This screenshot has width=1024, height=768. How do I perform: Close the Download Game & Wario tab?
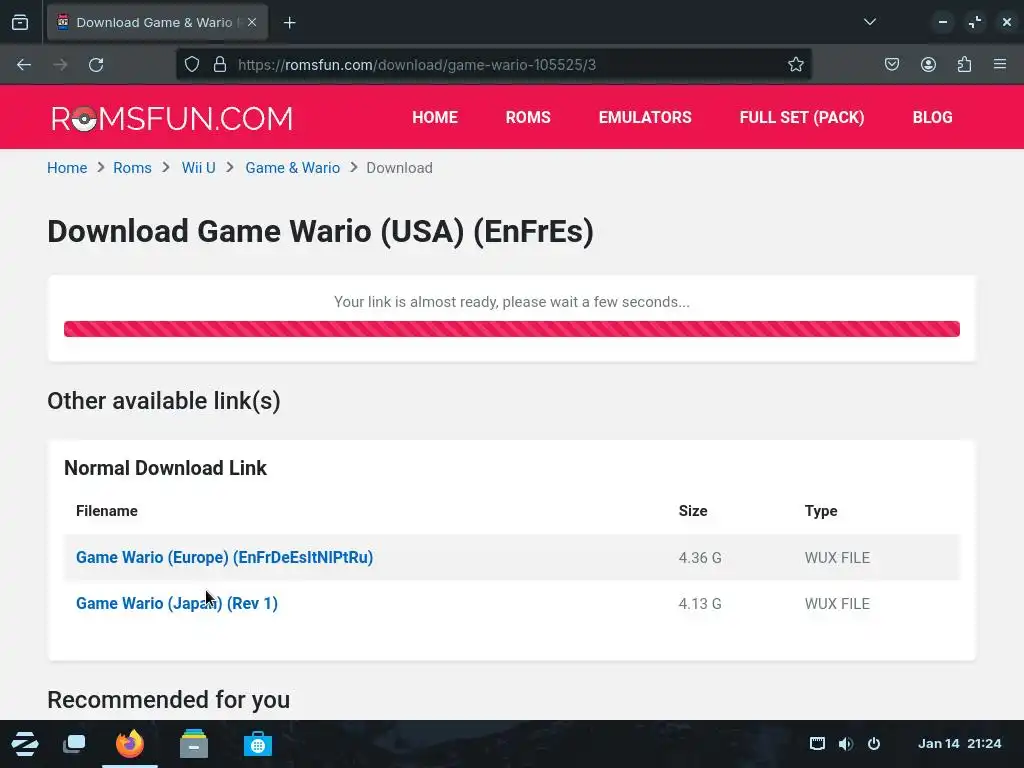(252, 22)
